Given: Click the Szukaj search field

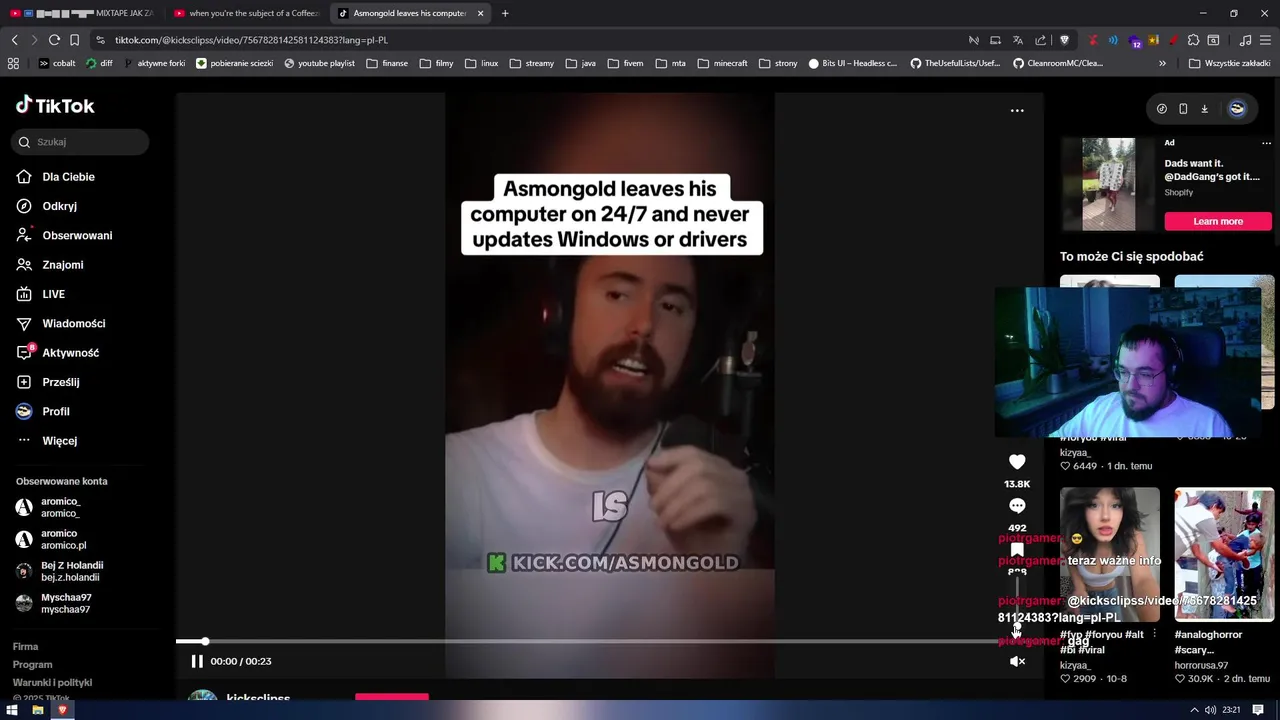Looking at the screenshot, I should pos(81,142).
